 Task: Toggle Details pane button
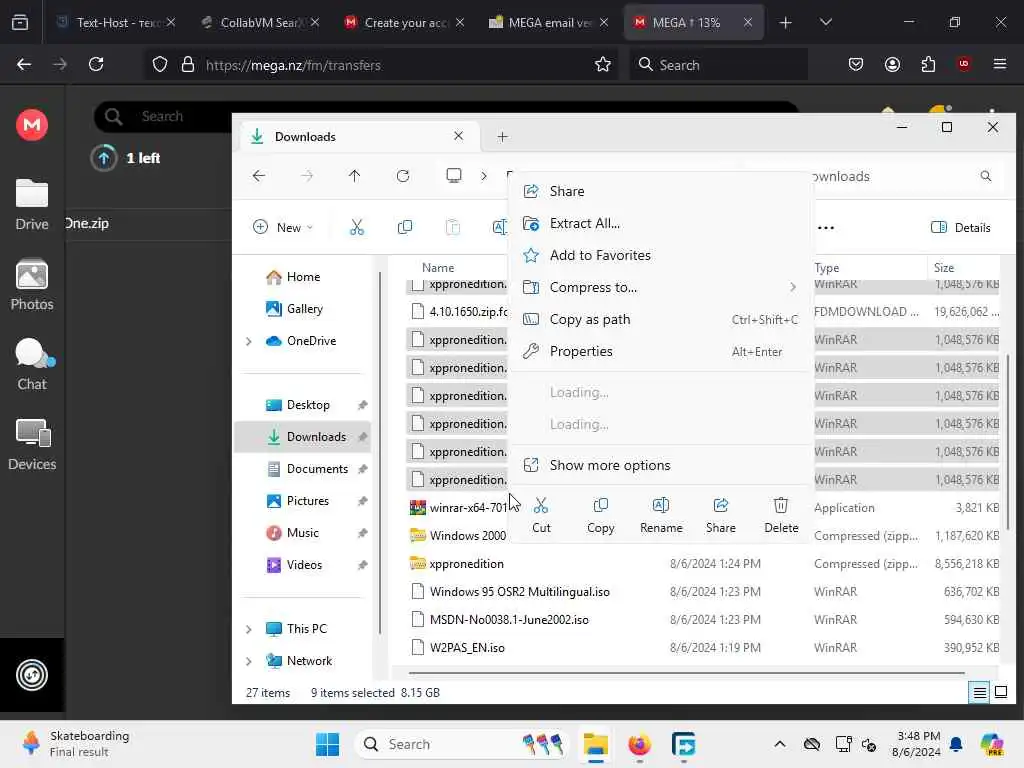pos(961,227)
